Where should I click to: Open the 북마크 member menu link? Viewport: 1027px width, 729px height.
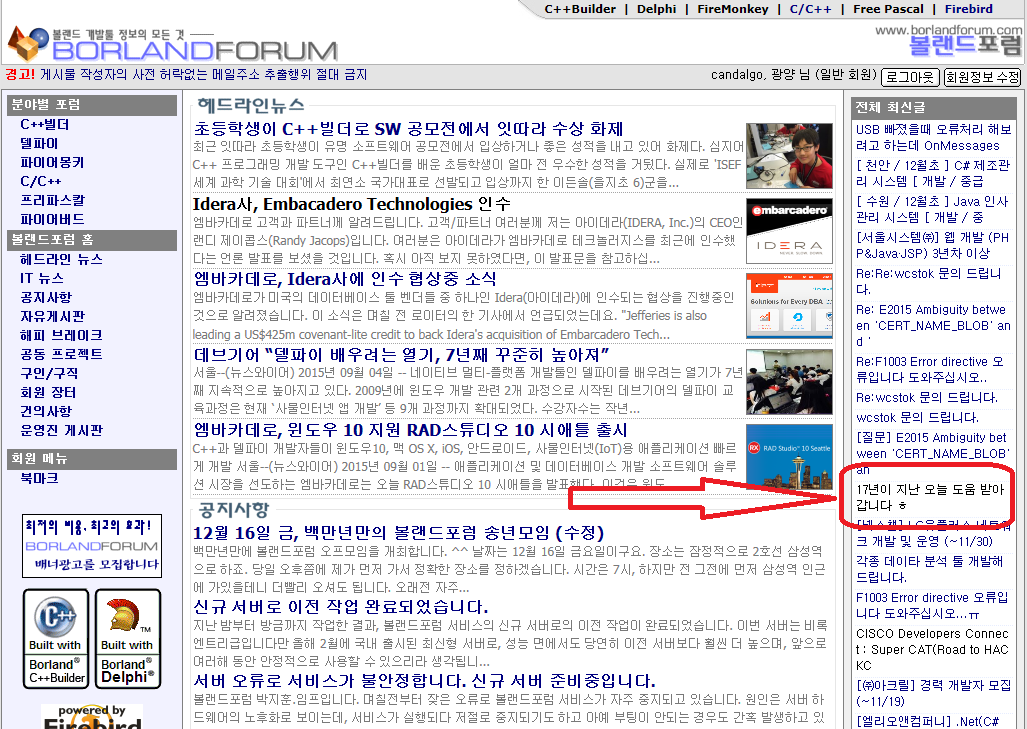click(39, 478)
